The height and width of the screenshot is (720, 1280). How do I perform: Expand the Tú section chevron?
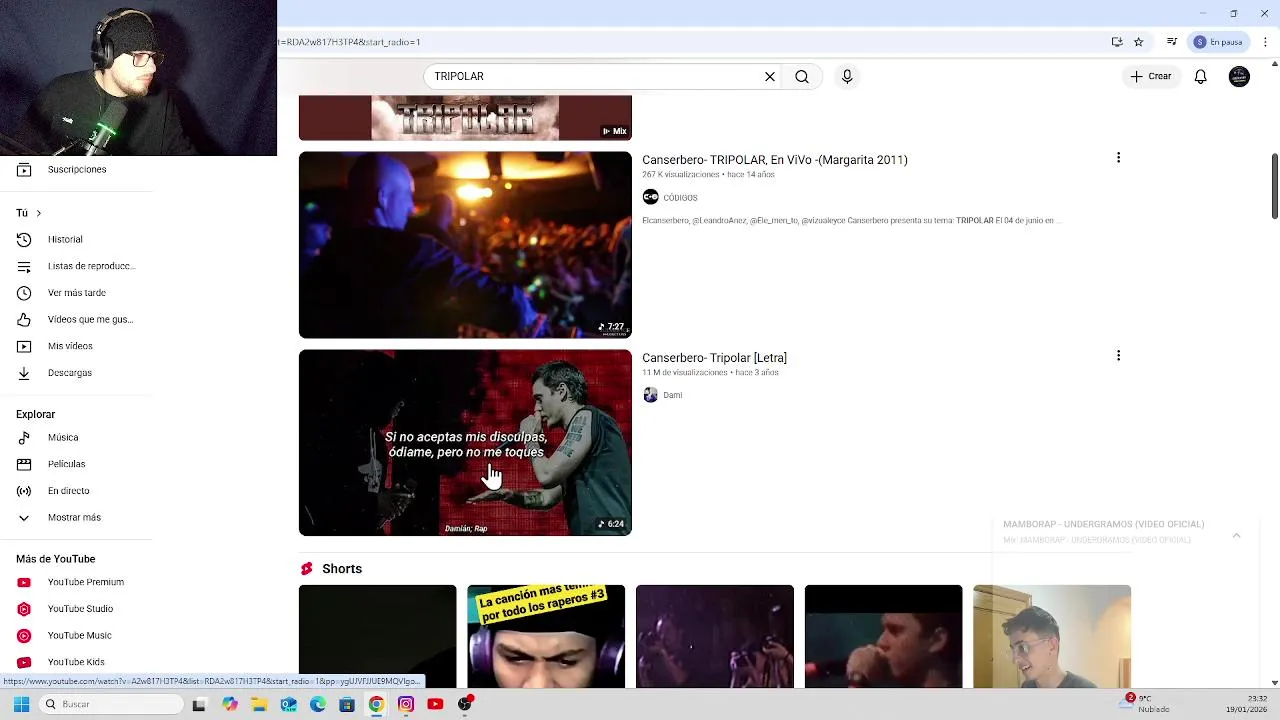click(x=38, y=213)
